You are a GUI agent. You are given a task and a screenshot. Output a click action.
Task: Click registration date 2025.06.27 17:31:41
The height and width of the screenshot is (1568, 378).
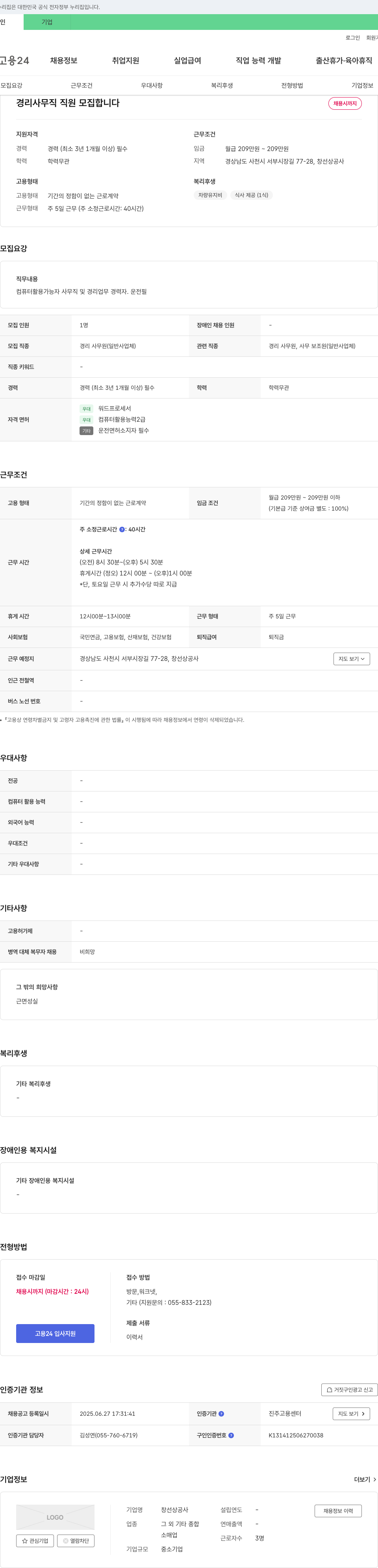tap(107, 1413)
